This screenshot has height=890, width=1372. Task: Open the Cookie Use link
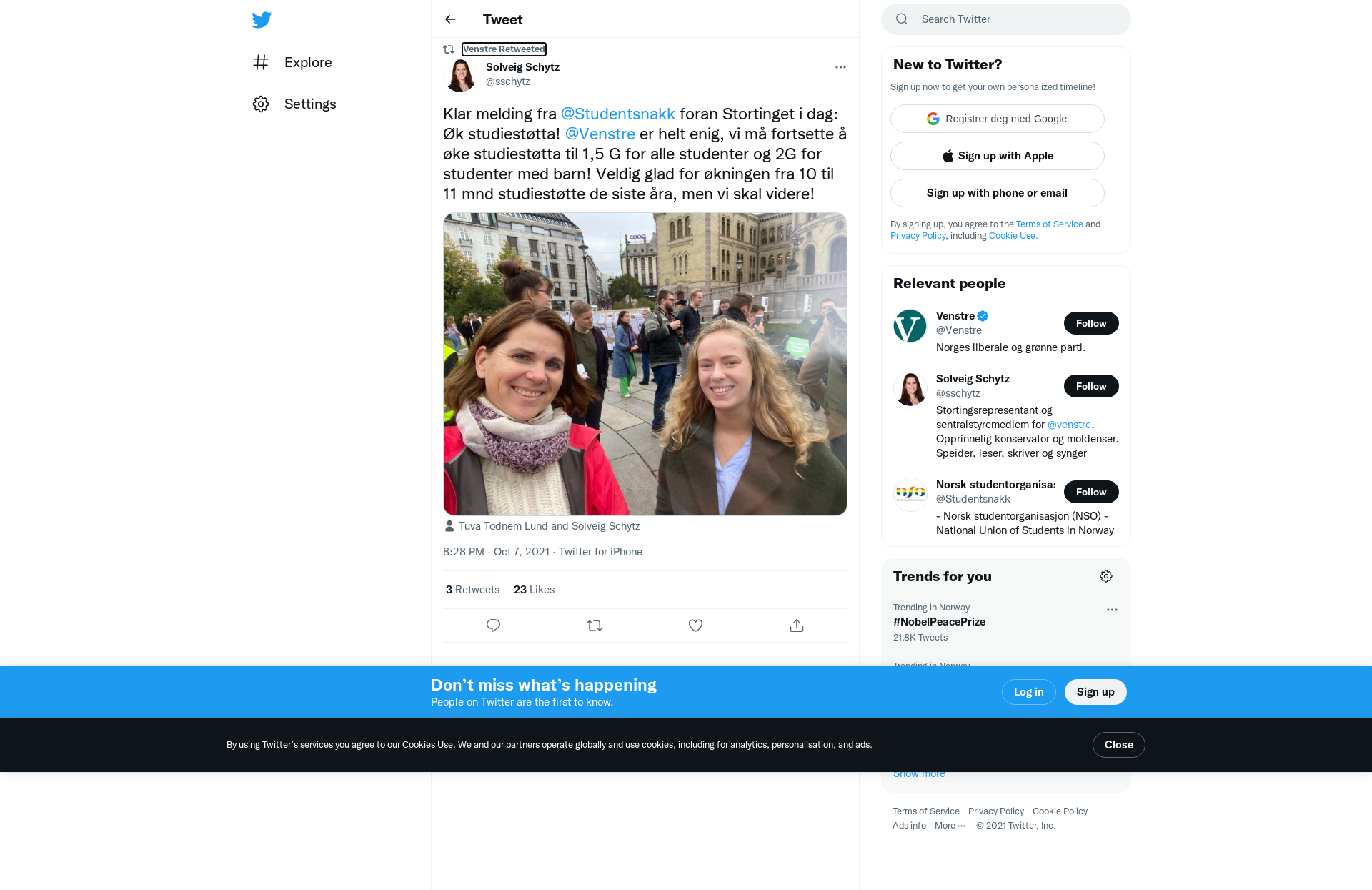click(1012, 236)
